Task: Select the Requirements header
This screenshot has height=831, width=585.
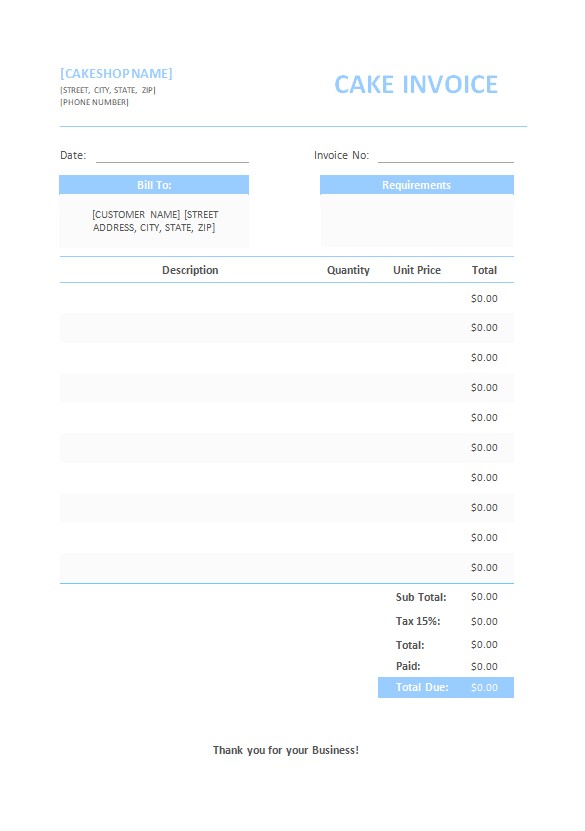Action: [x=416, y=185]
